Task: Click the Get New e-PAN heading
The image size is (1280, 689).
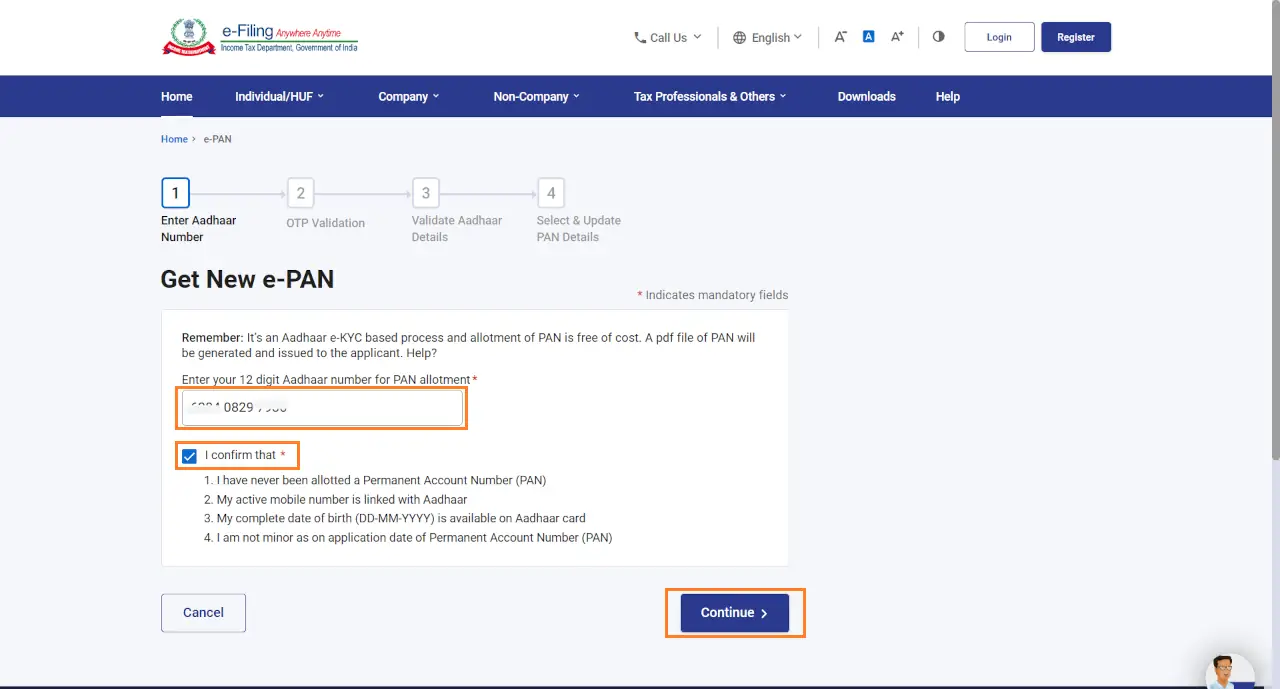Action: pos(247,279)
